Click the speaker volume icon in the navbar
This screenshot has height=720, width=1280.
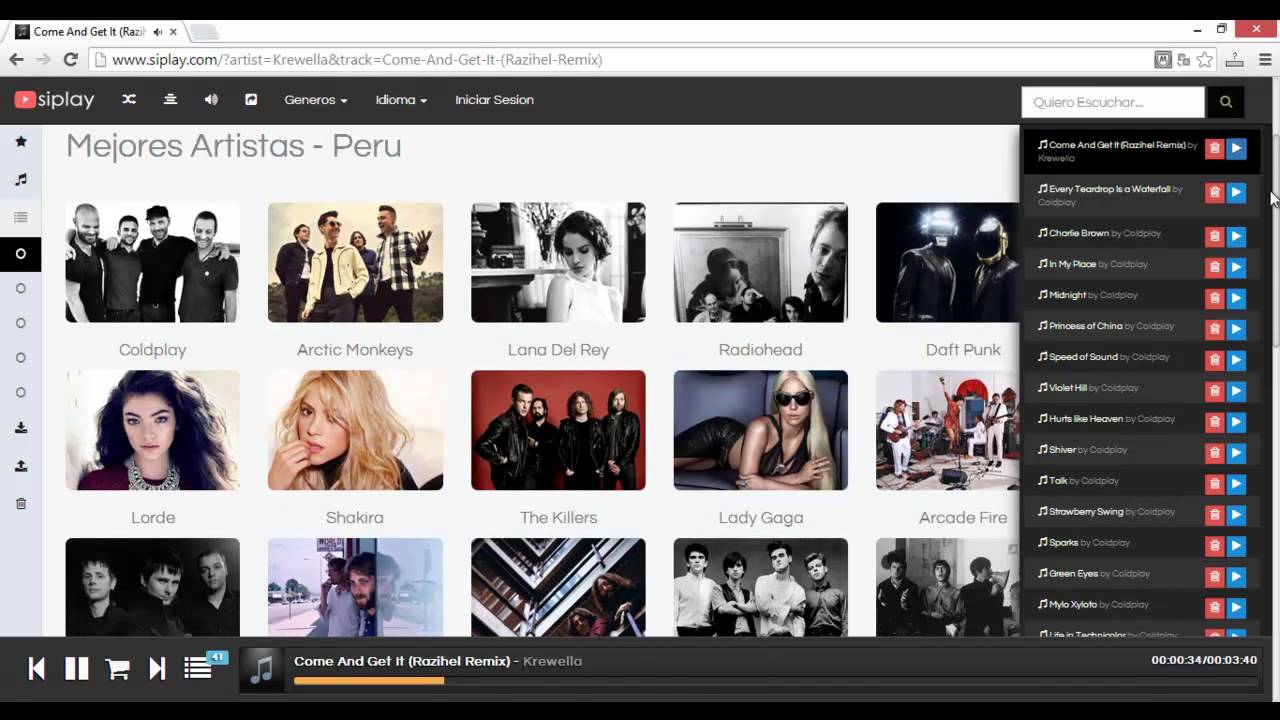pos(211,99)
